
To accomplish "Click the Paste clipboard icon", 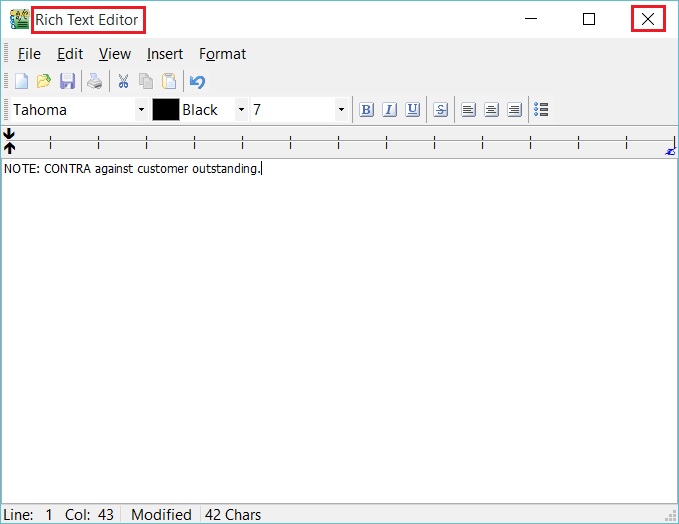I will [x=169, y=82].
